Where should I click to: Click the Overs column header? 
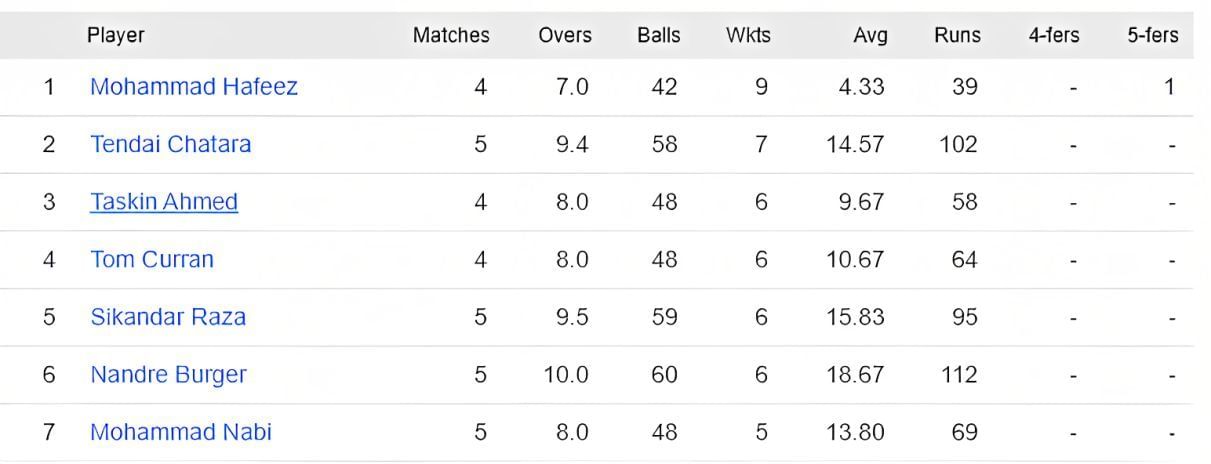(565, 35)
